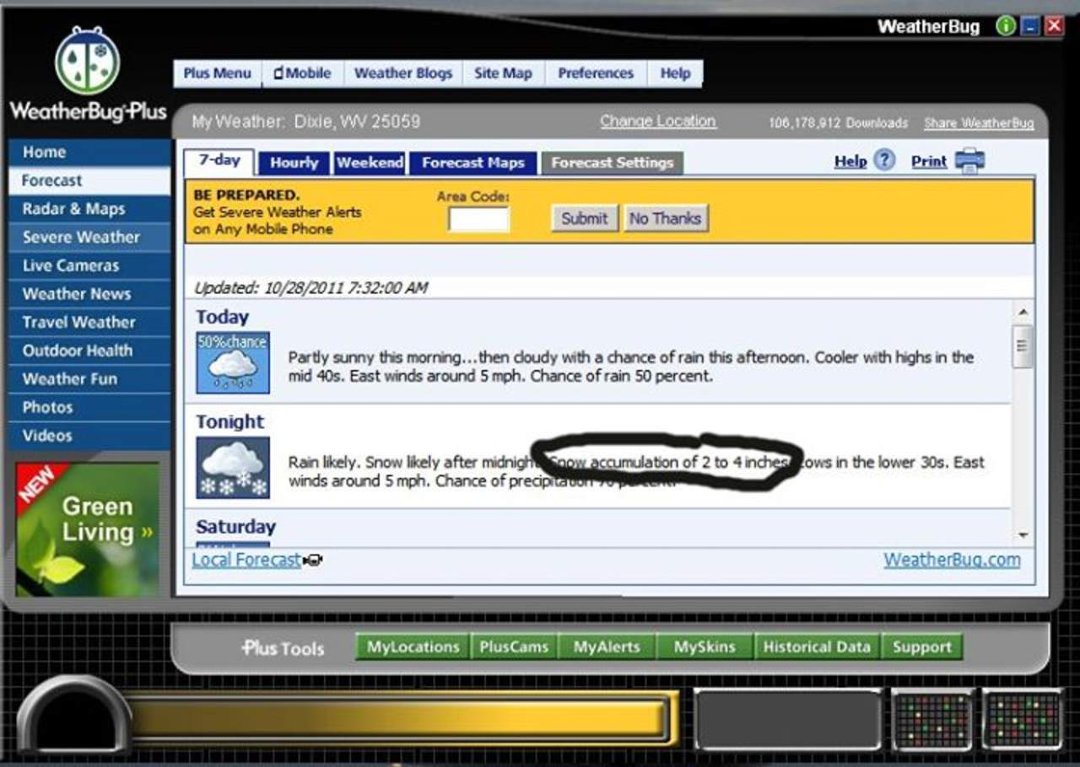The image size is (1080, 767).
Task: Click the Local Forecast link
Action: pyautogui.click(x=247, y=560)
